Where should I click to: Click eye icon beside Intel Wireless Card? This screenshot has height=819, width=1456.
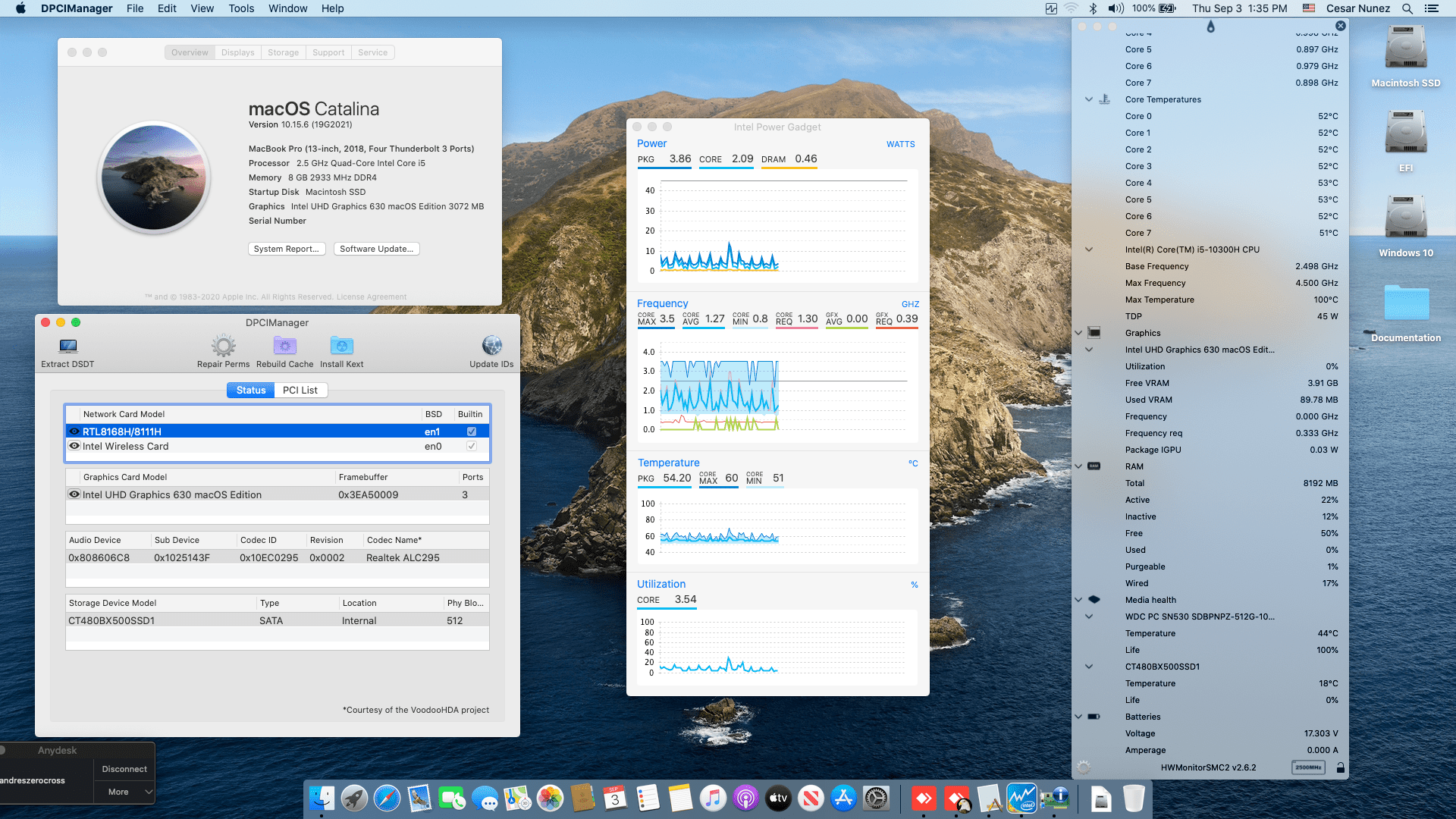(x=74, y=446)
